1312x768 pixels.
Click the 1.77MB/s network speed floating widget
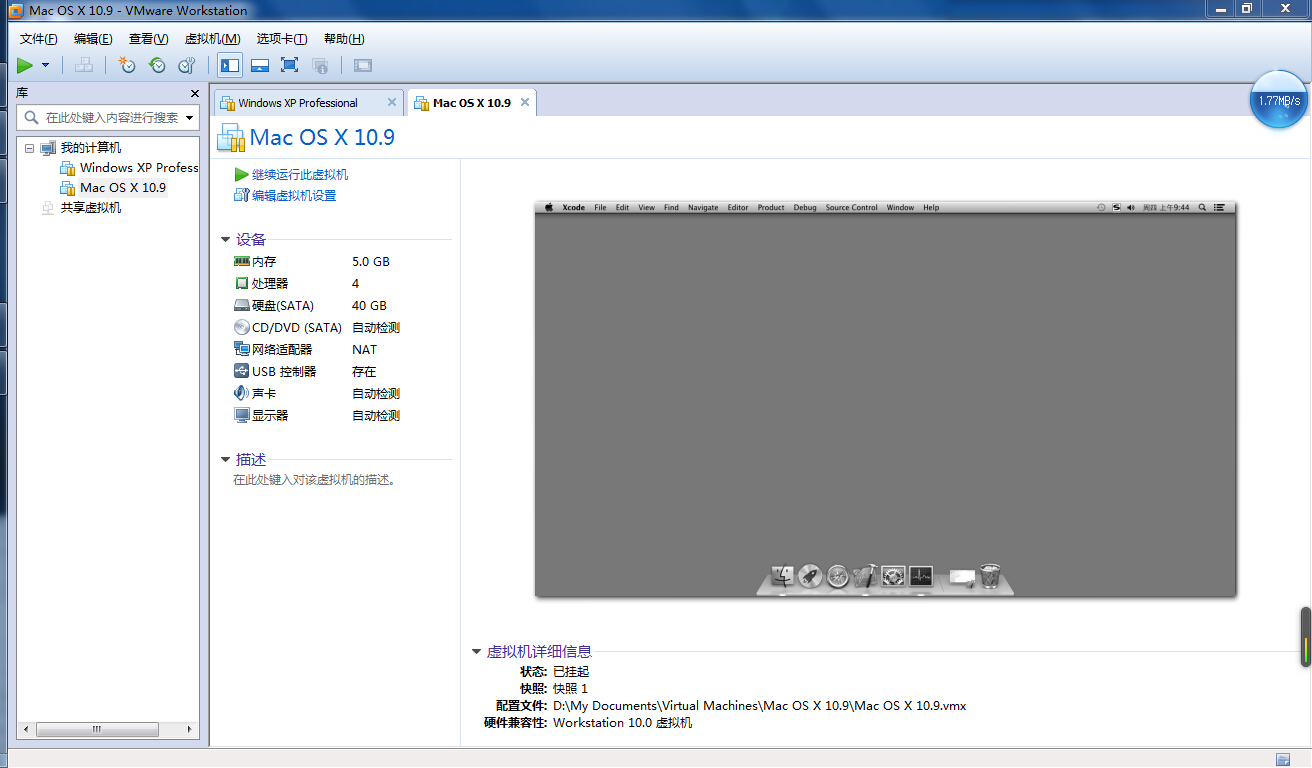(1280, 99)
